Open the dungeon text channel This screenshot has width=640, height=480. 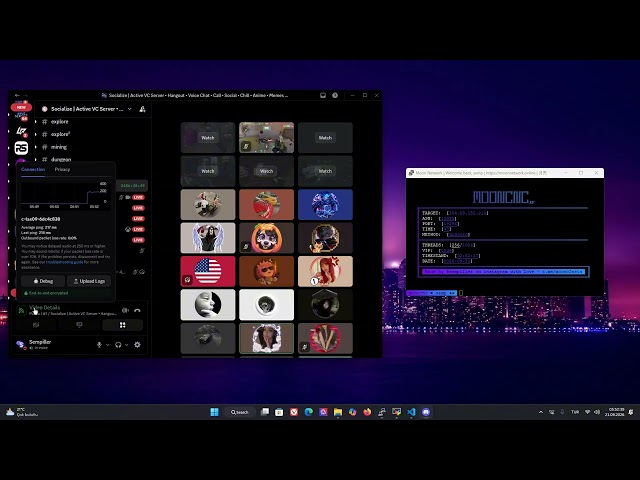point(61,159)
